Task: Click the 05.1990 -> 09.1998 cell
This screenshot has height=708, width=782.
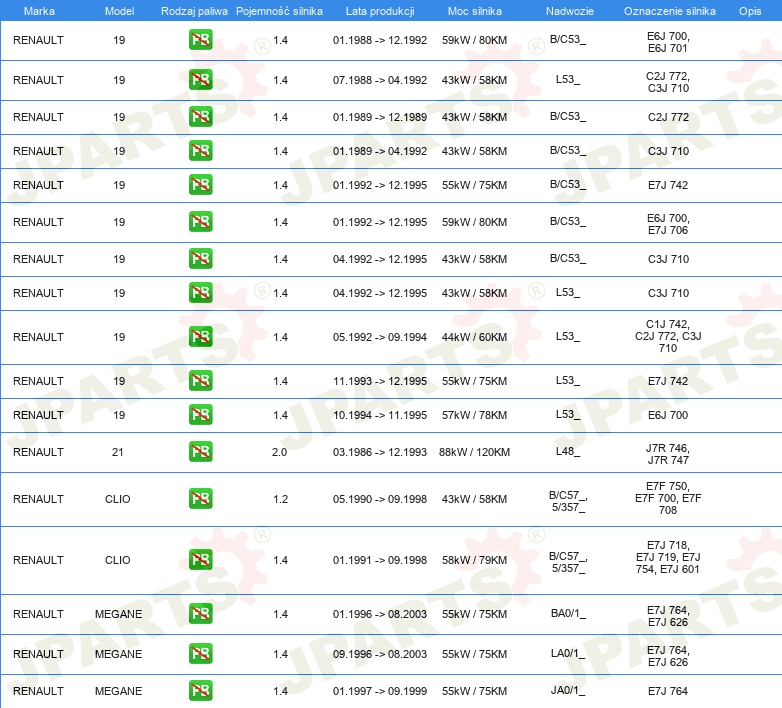Action: pyautogui.click(x=380, y=499)
